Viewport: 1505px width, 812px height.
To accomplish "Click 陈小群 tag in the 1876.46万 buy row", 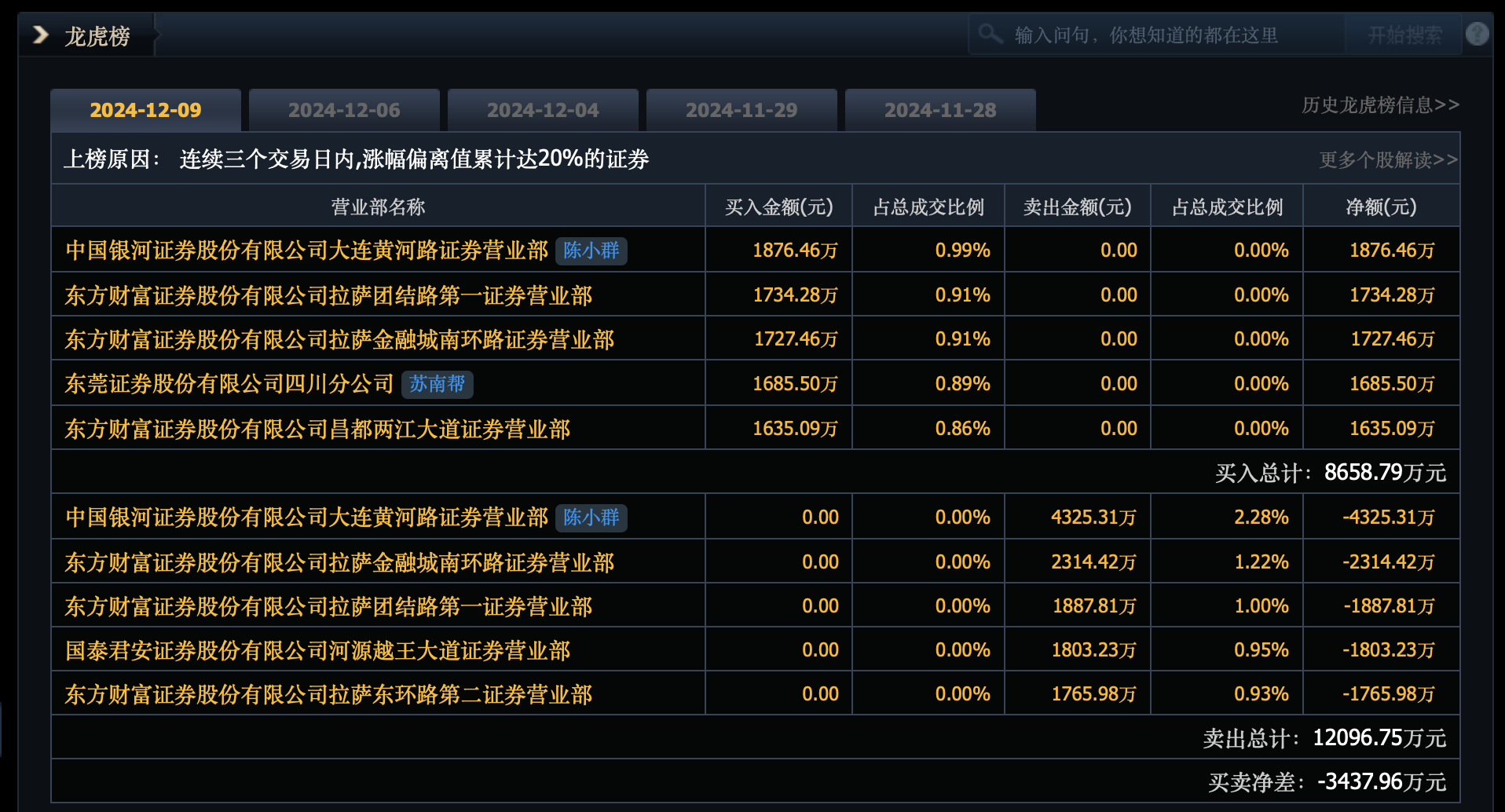I will (x=591, y=251).
